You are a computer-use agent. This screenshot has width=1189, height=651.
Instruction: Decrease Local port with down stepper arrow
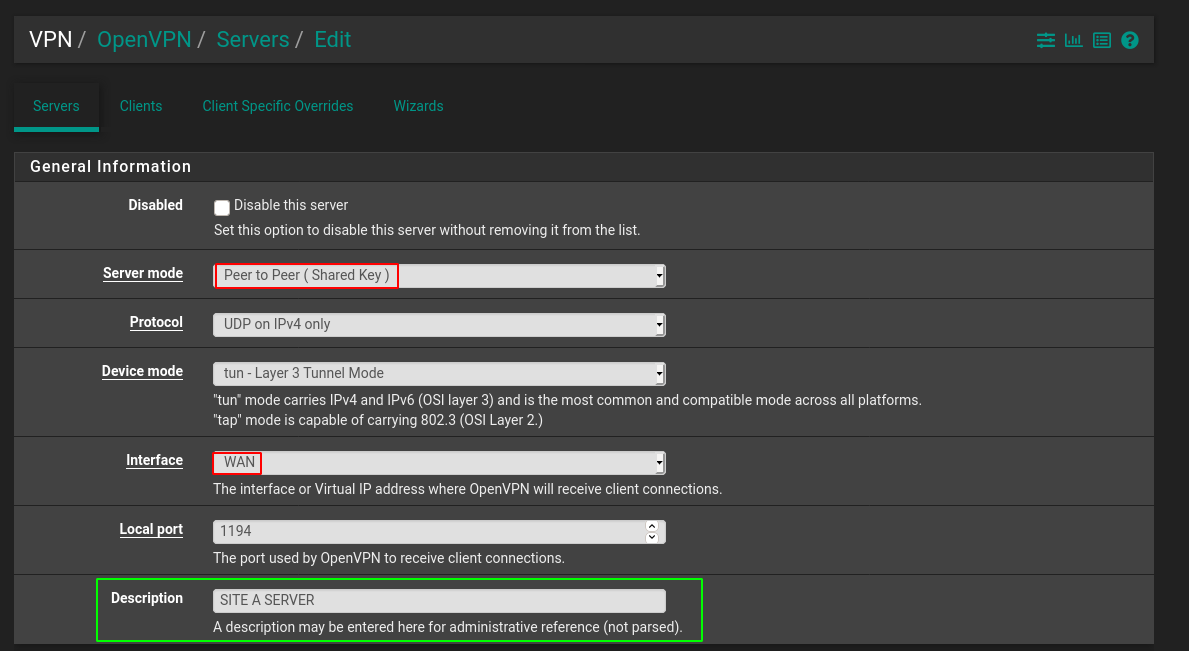[x=651, y=537]
